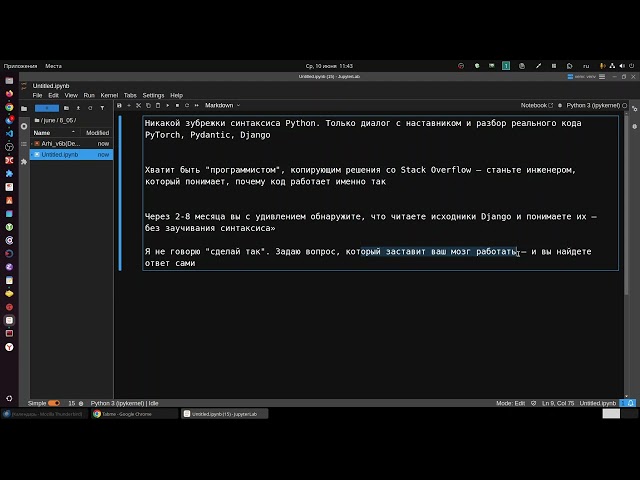
Task: Open the Приложения menu in the top panel
Action: pos(20,66)
